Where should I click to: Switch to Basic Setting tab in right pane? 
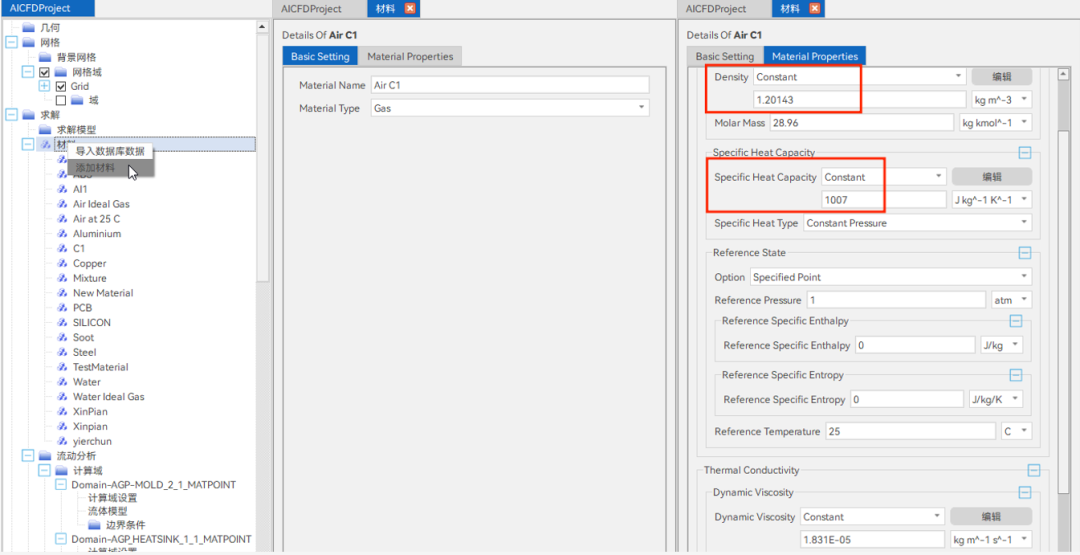[x=724, y=56]
